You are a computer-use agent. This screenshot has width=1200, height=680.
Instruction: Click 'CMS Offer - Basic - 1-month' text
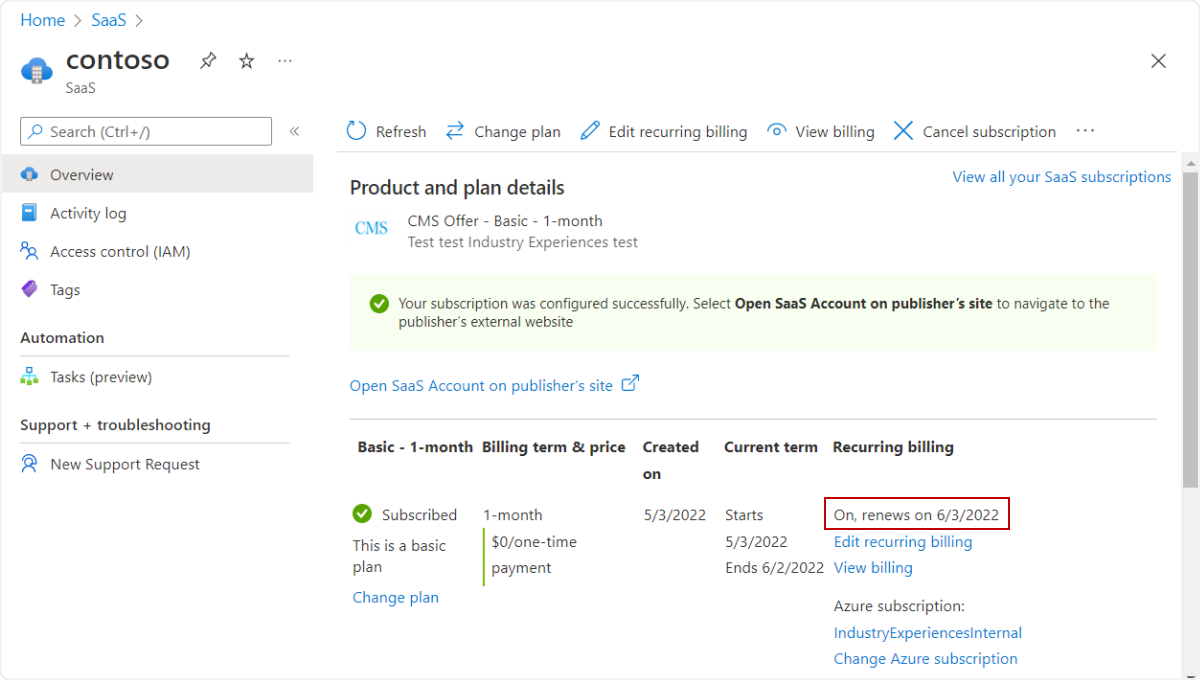[505, 221]
